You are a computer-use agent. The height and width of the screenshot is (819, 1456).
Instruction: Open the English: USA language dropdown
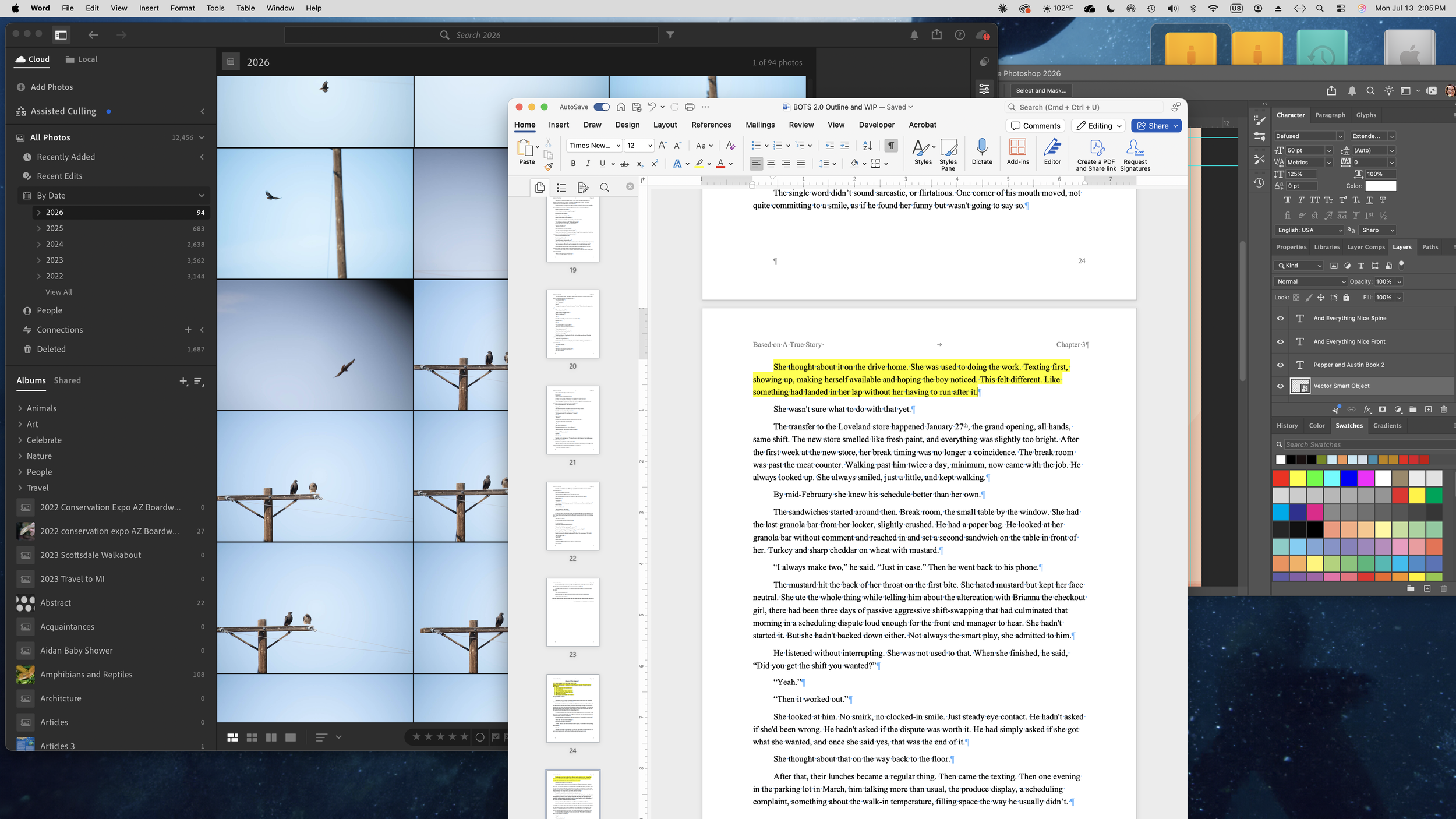click(1309, 230)
